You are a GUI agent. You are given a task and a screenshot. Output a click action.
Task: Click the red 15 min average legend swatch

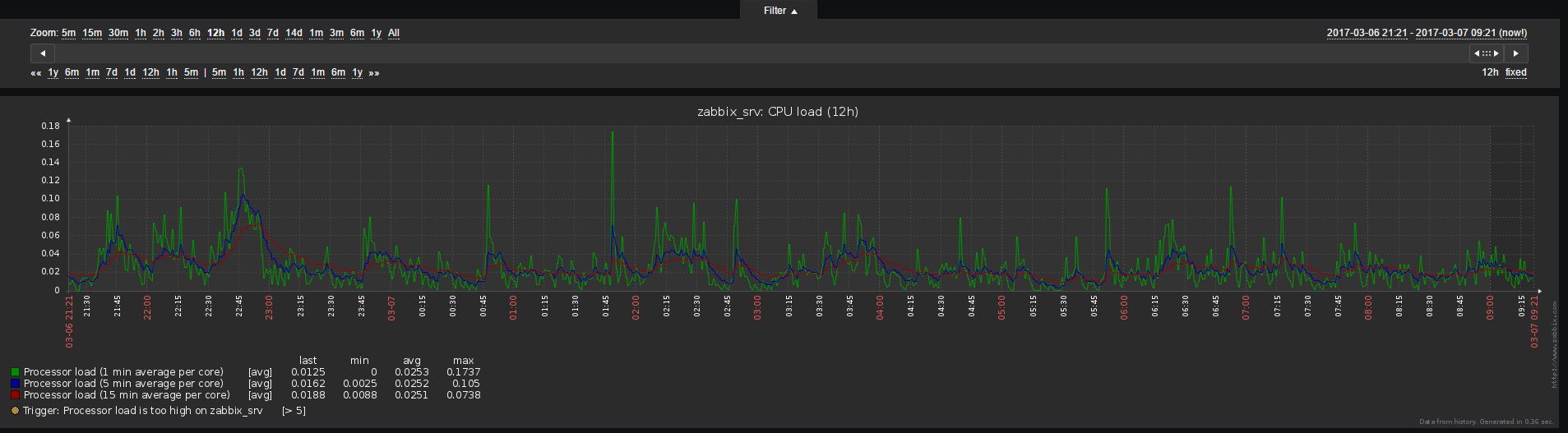pyautogui.click(x=15, y=395)
